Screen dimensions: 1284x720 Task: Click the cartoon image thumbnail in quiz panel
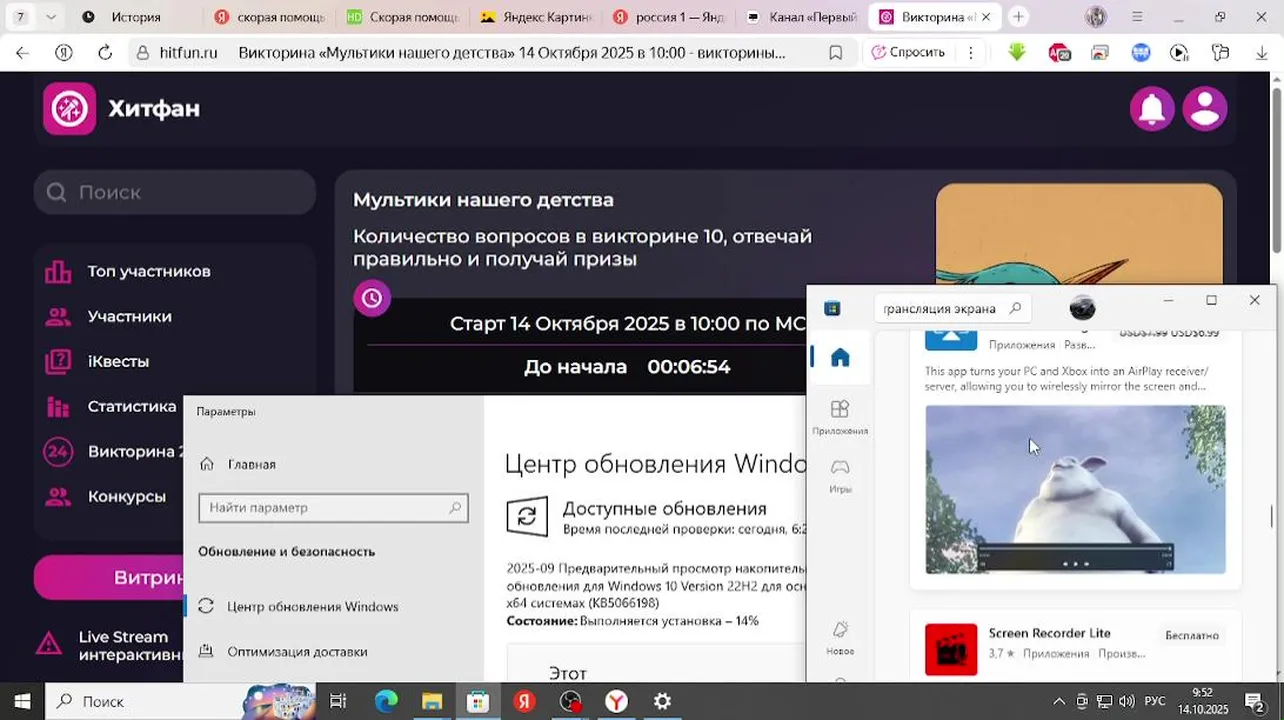[x=1079, y=234]
